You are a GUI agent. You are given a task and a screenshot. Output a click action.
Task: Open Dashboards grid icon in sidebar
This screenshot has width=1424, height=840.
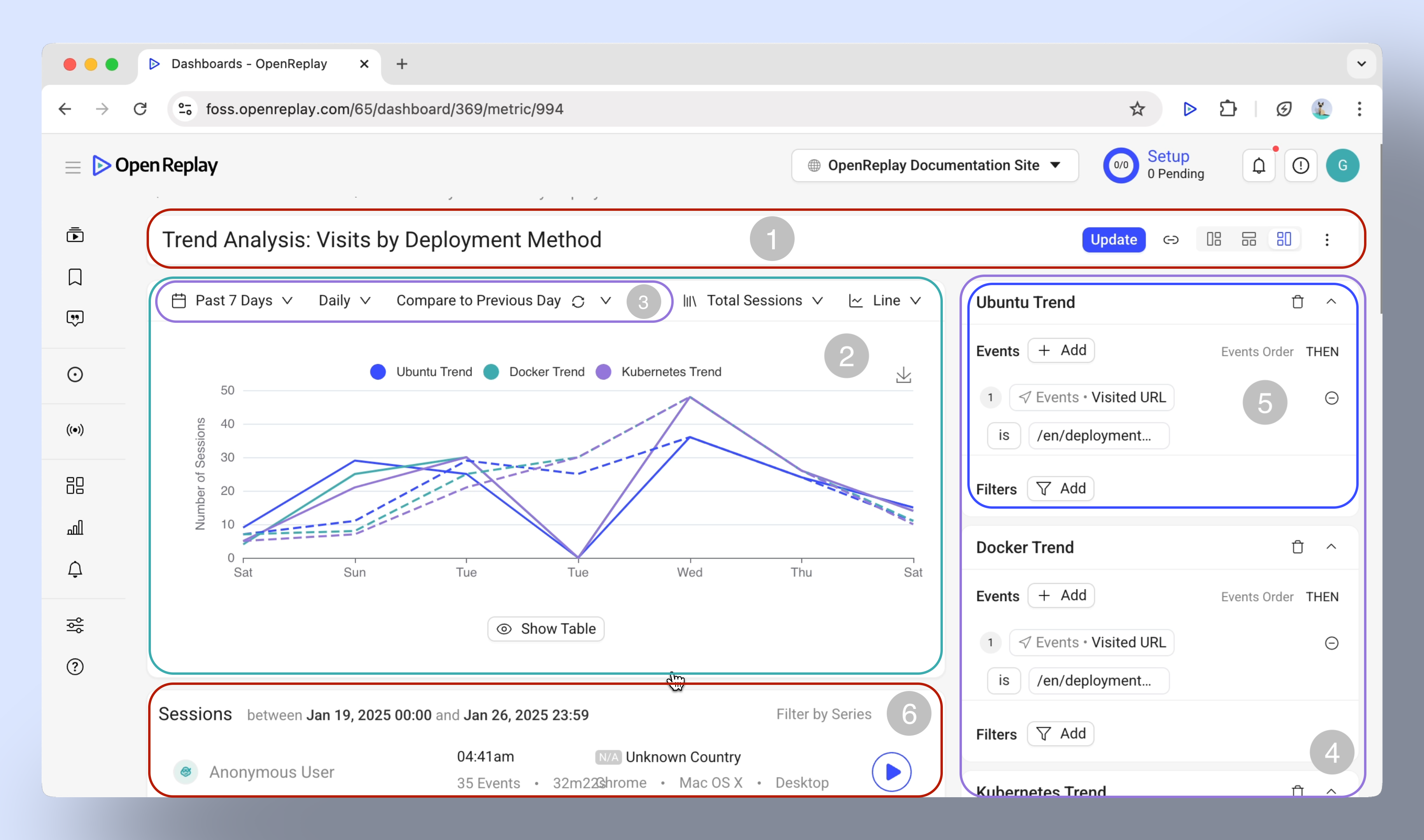click(x=75, y=485)
